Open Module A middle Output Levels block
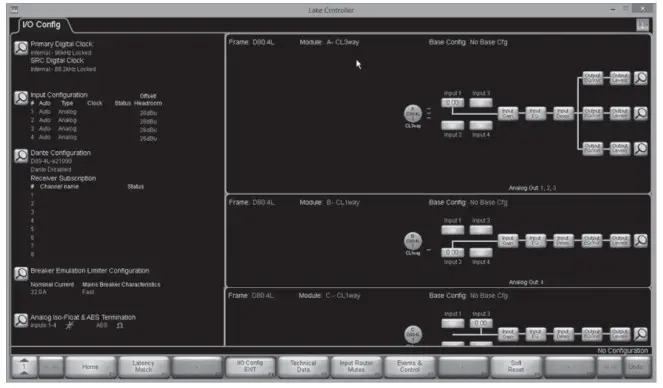This screenshot has width=663, height=388. coord(620,113)
